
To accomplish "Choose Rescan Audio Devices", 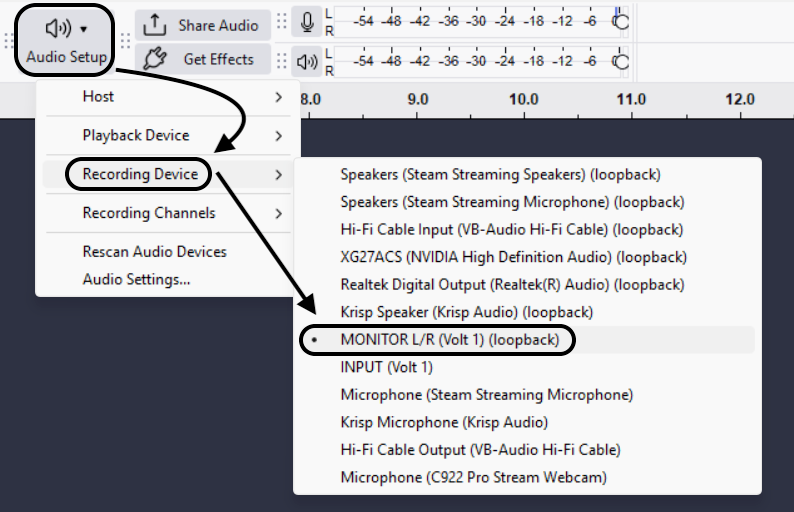I will 154,252.
